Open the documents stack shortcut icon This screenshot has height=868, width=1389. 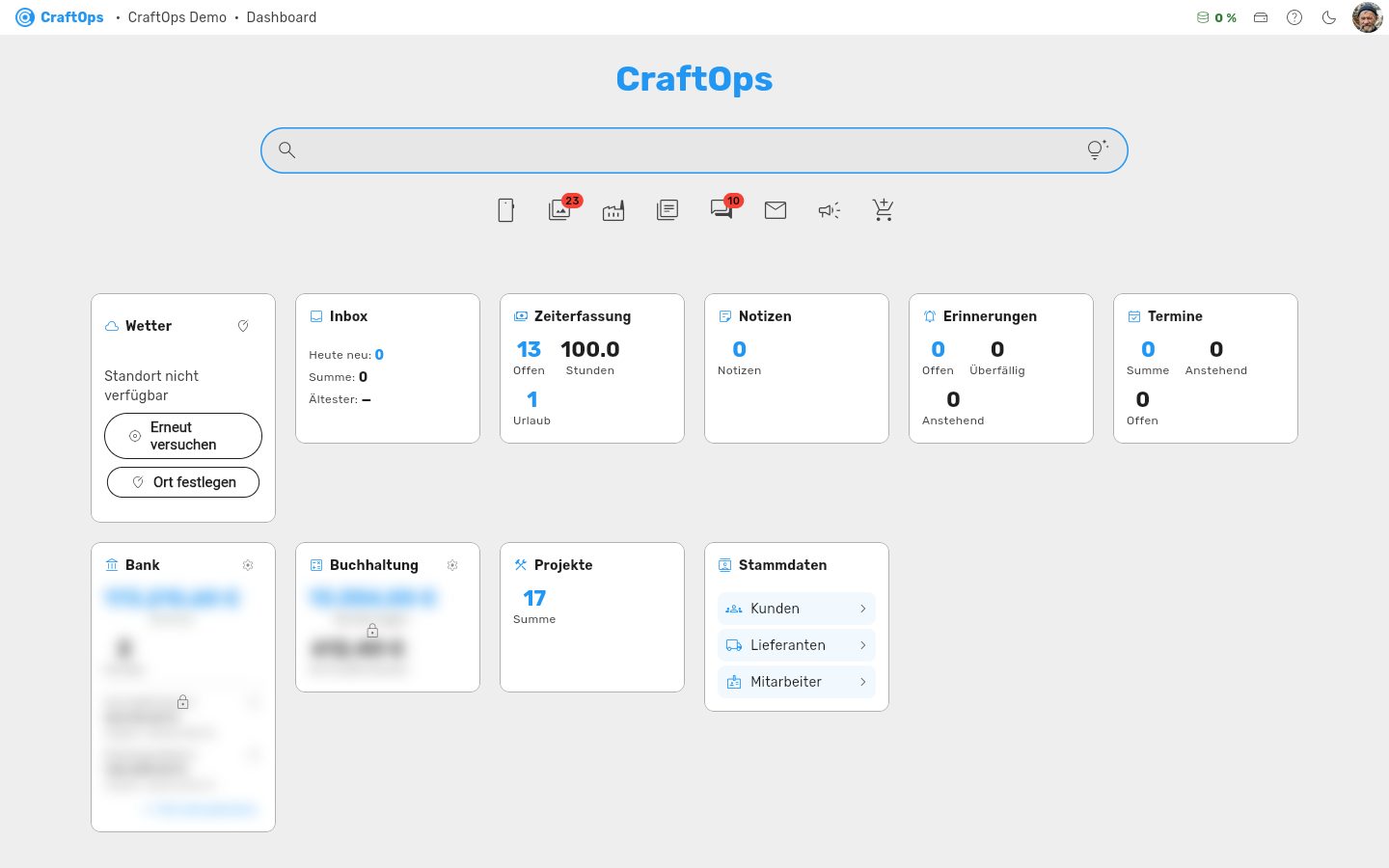coord(667,210)
